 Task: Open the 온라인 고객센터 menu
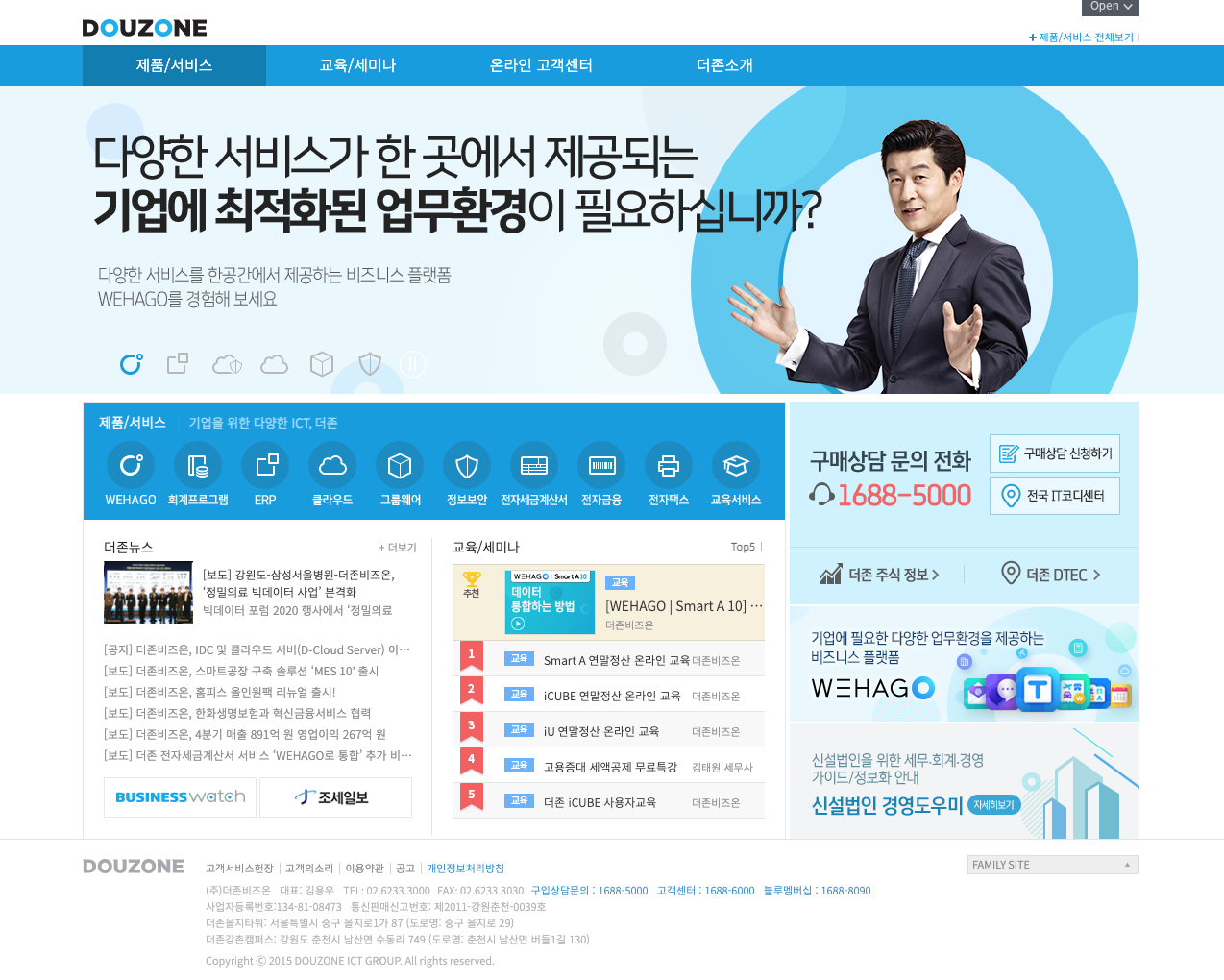tap(541, 65)
